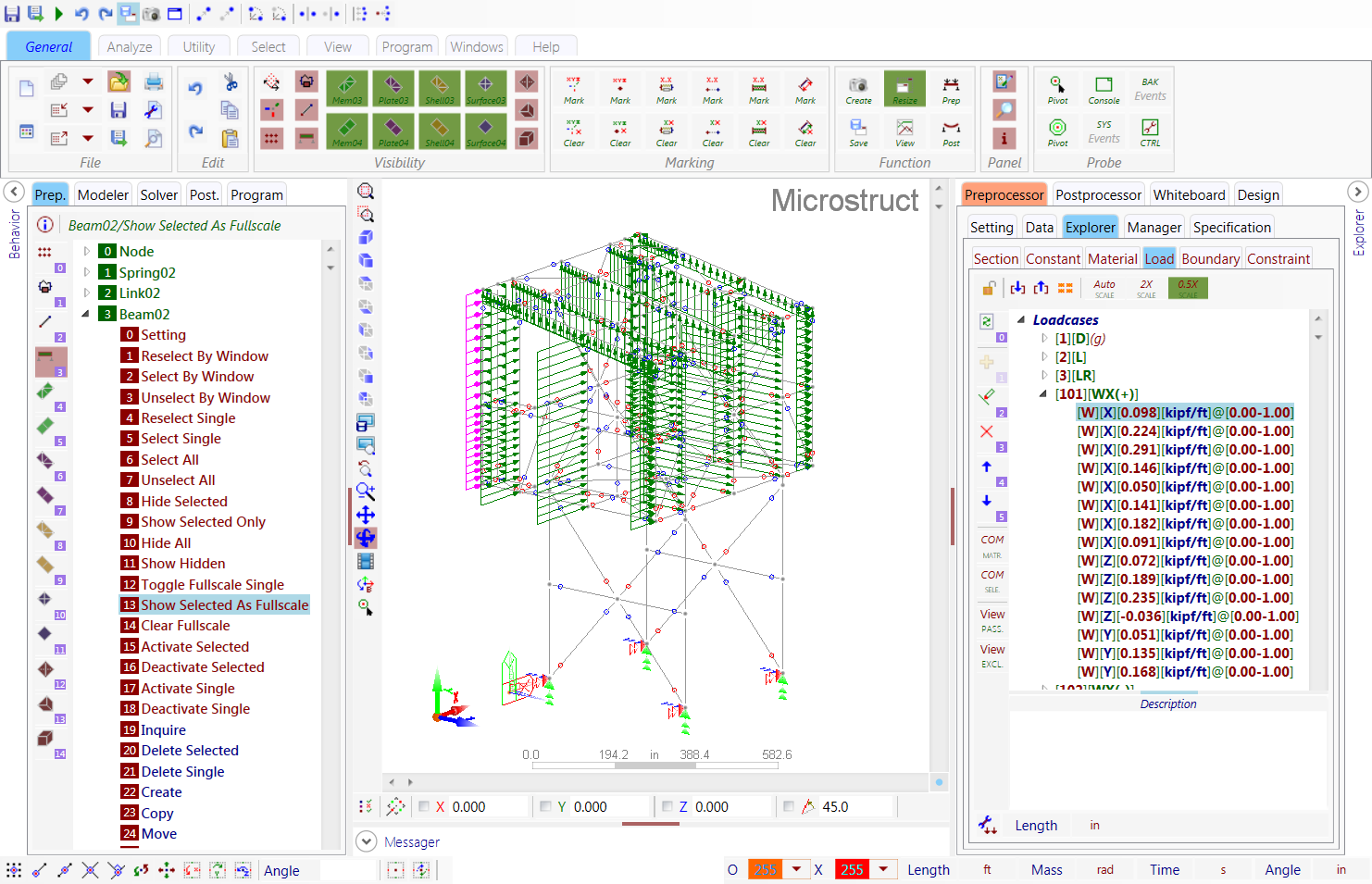The height and width of the screenshot is (884, 1372).
Task: Expand the Spring02 tree item
Action: tap(87, 272)
